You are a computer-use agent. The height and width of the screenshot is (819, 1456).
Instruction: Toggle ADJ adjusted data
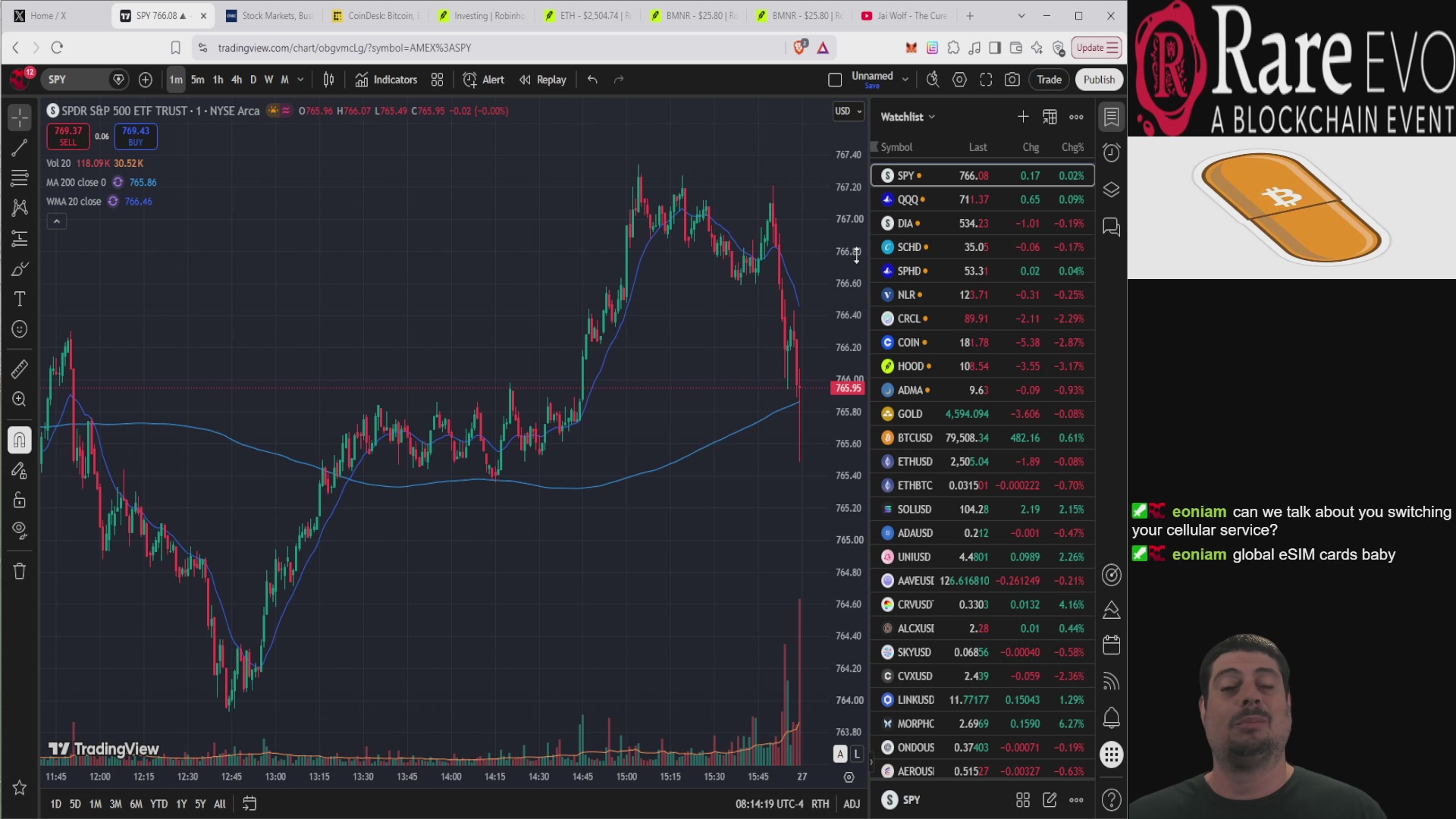(x=852, y=804)
